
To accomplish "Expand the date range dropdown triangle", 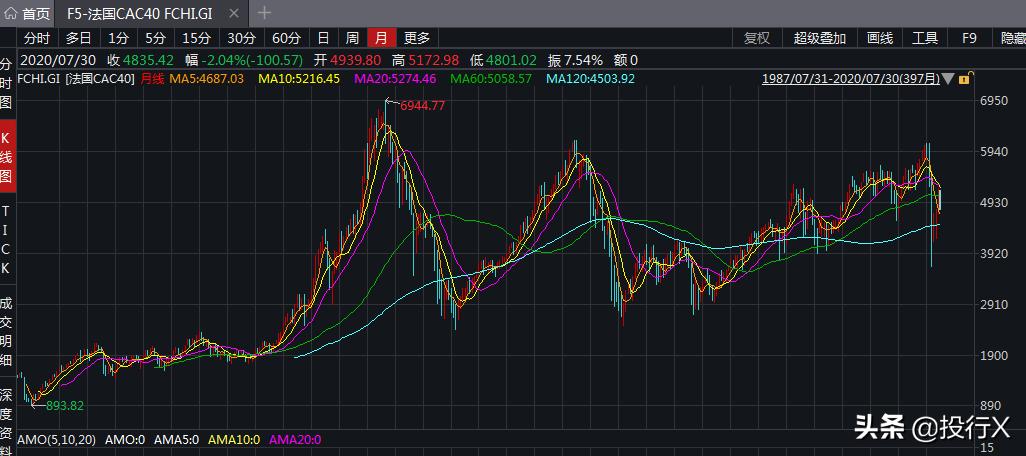I will pyautogui.click(x=947, y=79).
